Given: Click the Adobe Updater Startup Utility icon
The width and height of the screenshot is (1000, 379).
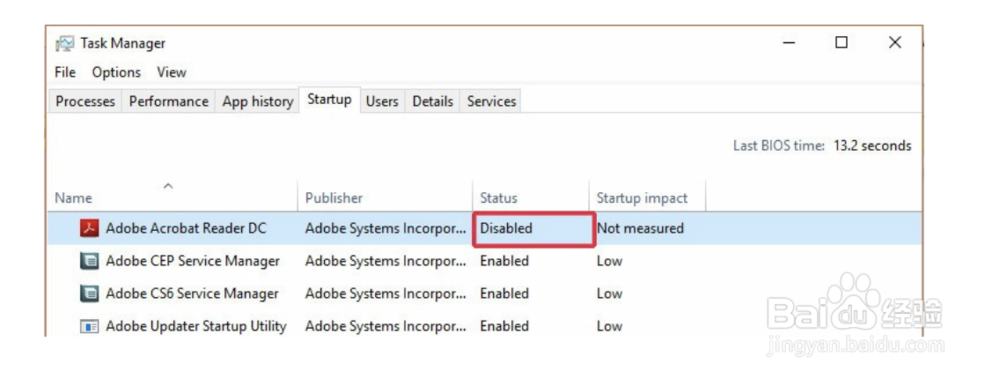Looking at the screenshot, I should [89, 326].
